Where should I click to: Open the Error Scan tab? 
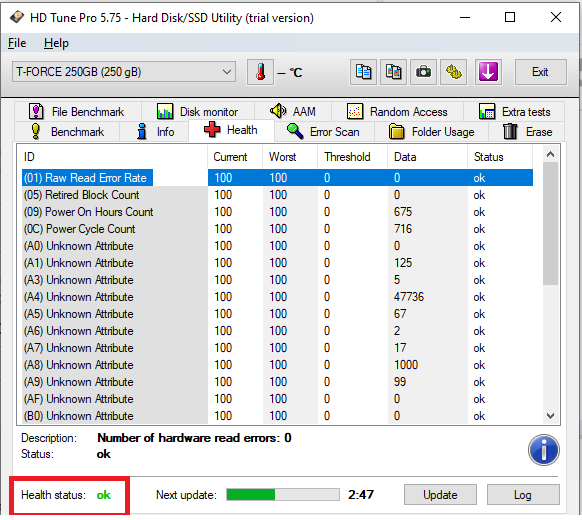[323, 132]
